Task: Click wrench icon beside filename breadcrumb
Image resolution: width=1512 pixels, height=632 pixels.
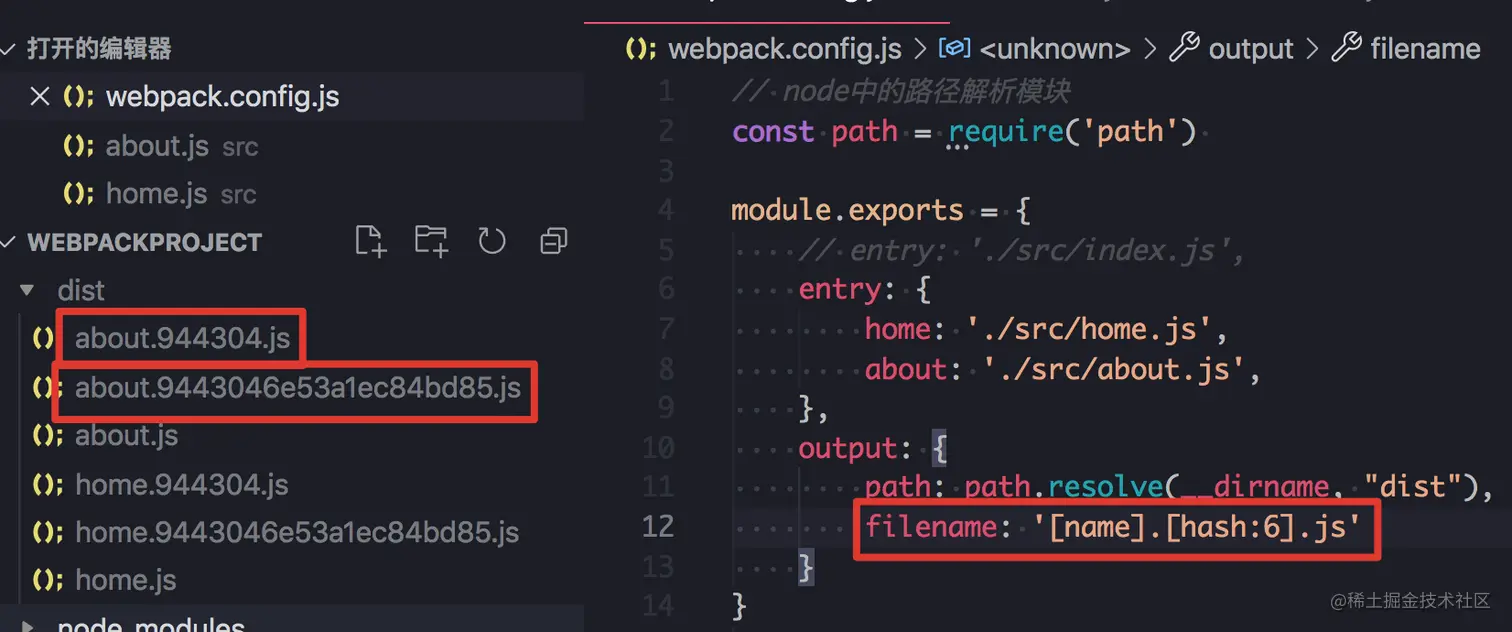Action: pos(1346,47)
